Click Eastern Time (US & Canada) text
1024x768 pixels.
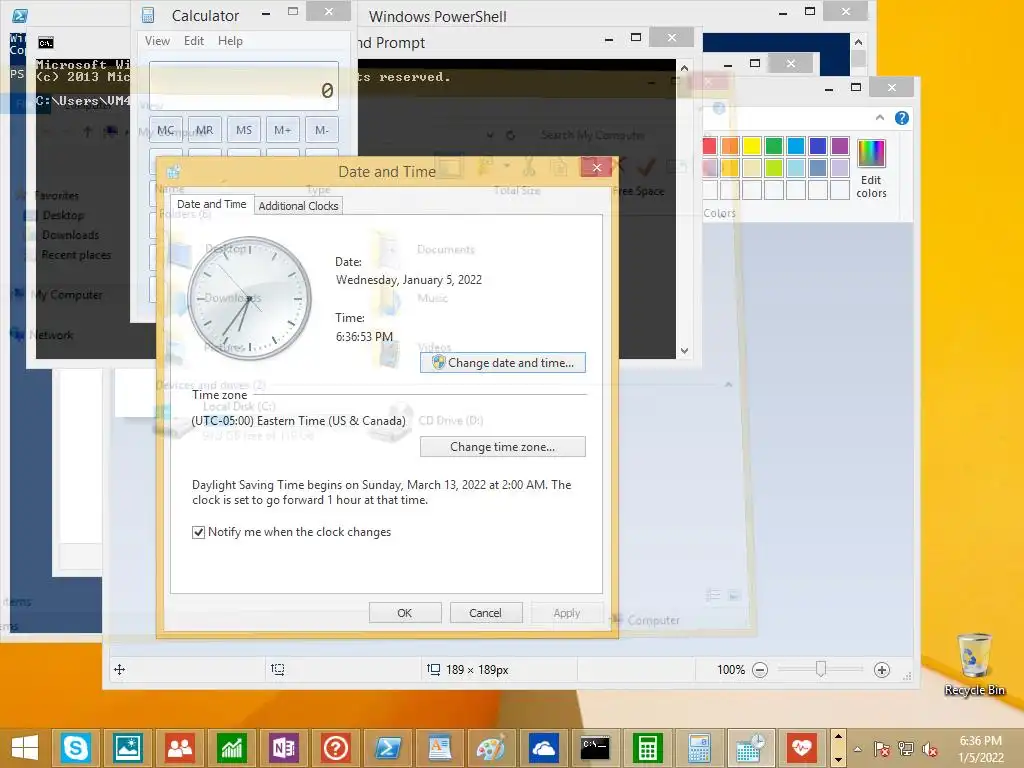point(331,421)
